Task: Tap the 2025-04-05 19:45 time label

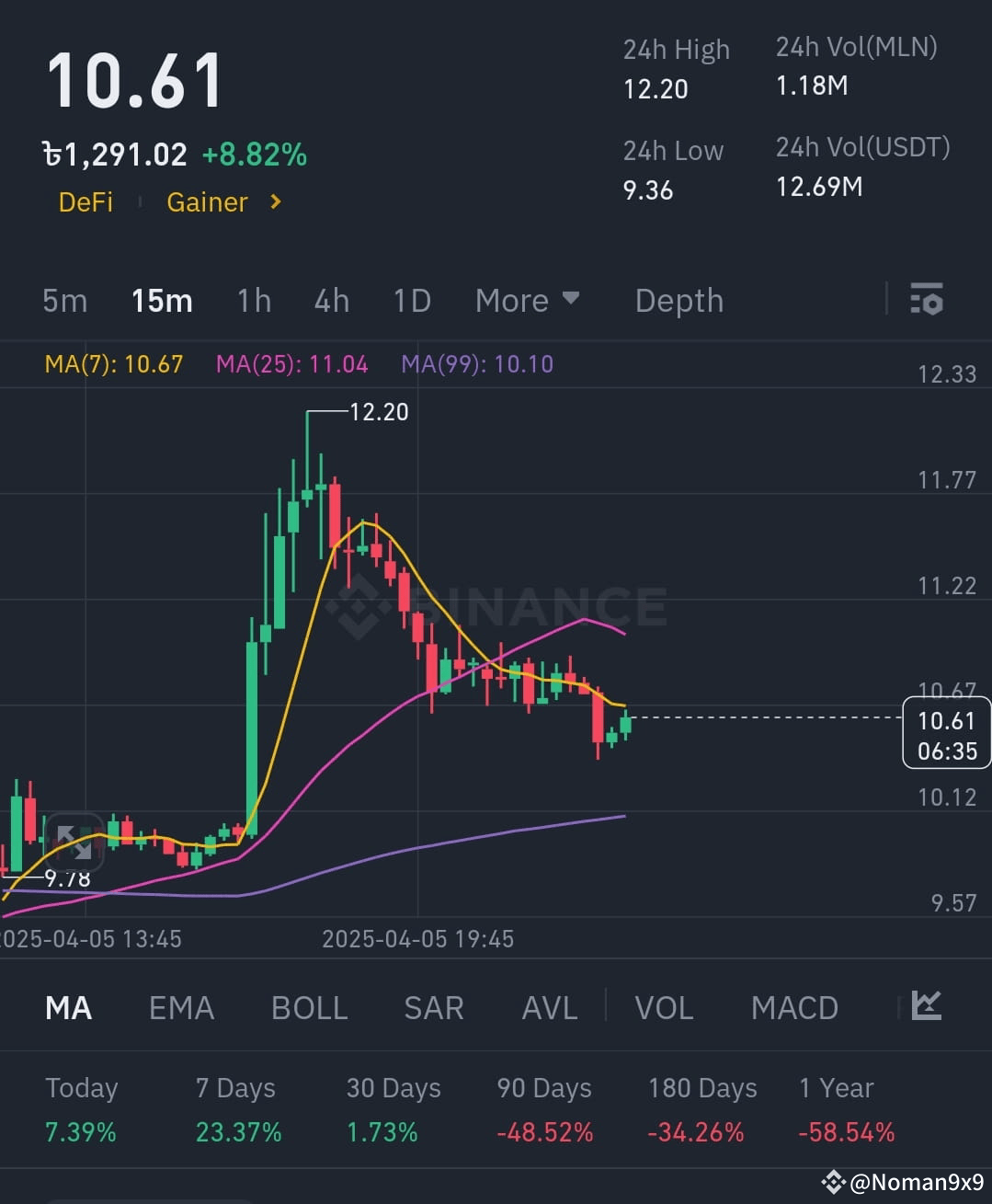Action: coord(417,939)
